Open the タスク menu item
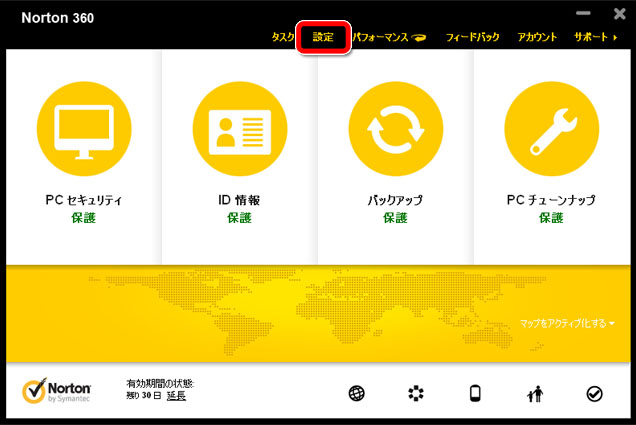 (x=283, y=37)
